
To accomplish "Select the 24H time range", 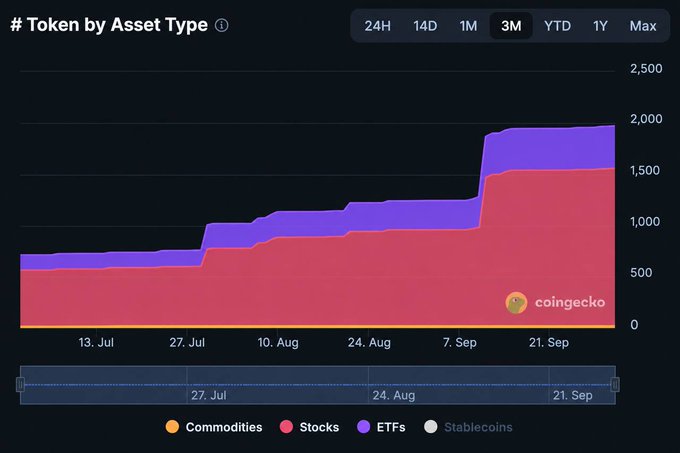I will (x=377, y=26).
